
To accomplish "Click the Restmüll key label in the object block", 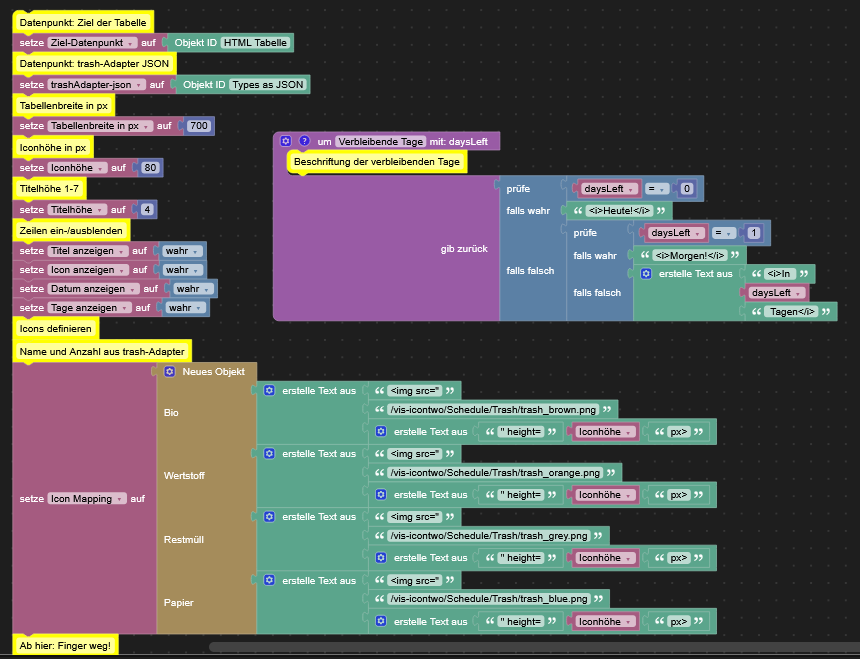I will pos(184,539).
